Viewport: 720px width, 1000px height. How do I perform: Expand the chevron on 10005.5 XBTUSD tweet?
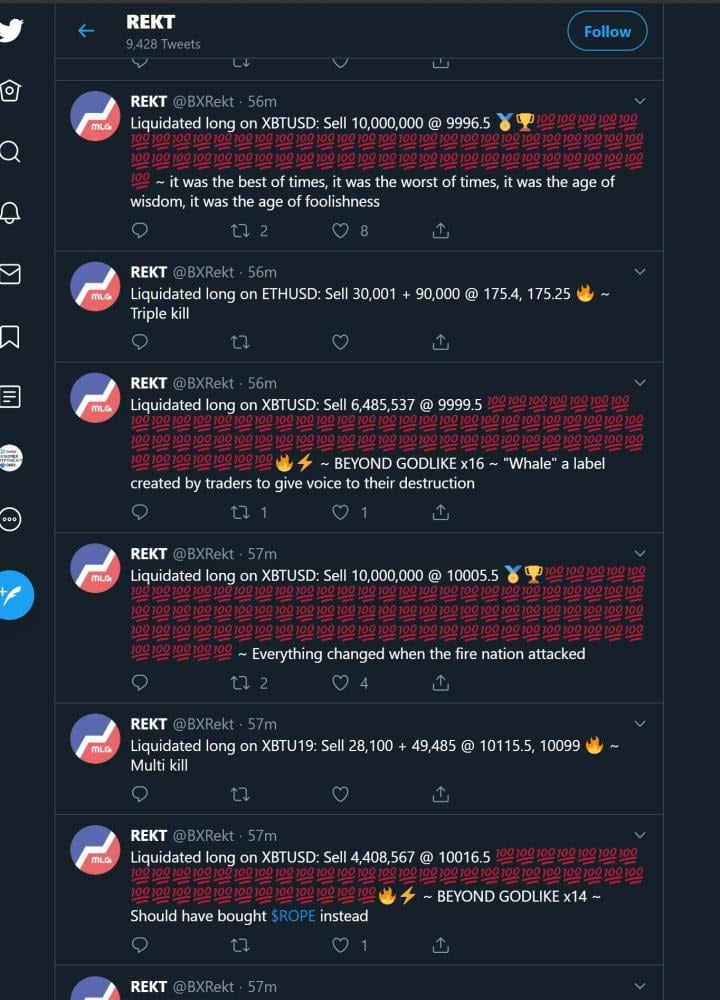point(640,554)
